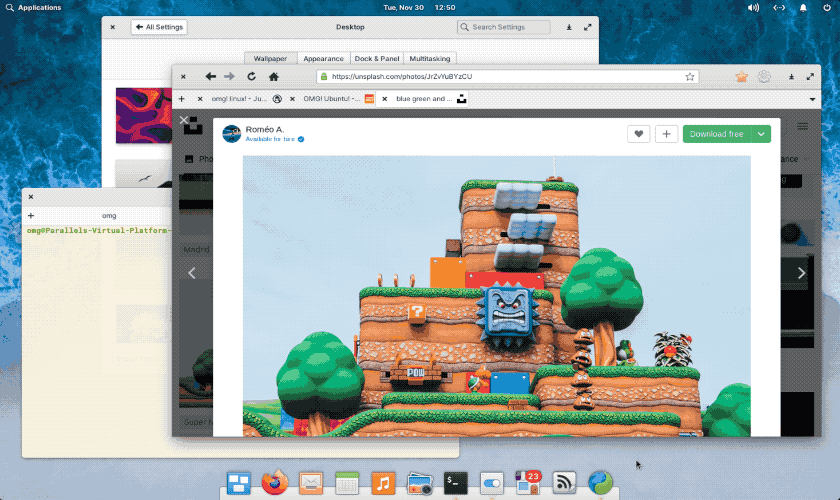This screenshot has width=840, height=500.
Task: Select the 'blue green and...' browser tab
Action: 423,99
